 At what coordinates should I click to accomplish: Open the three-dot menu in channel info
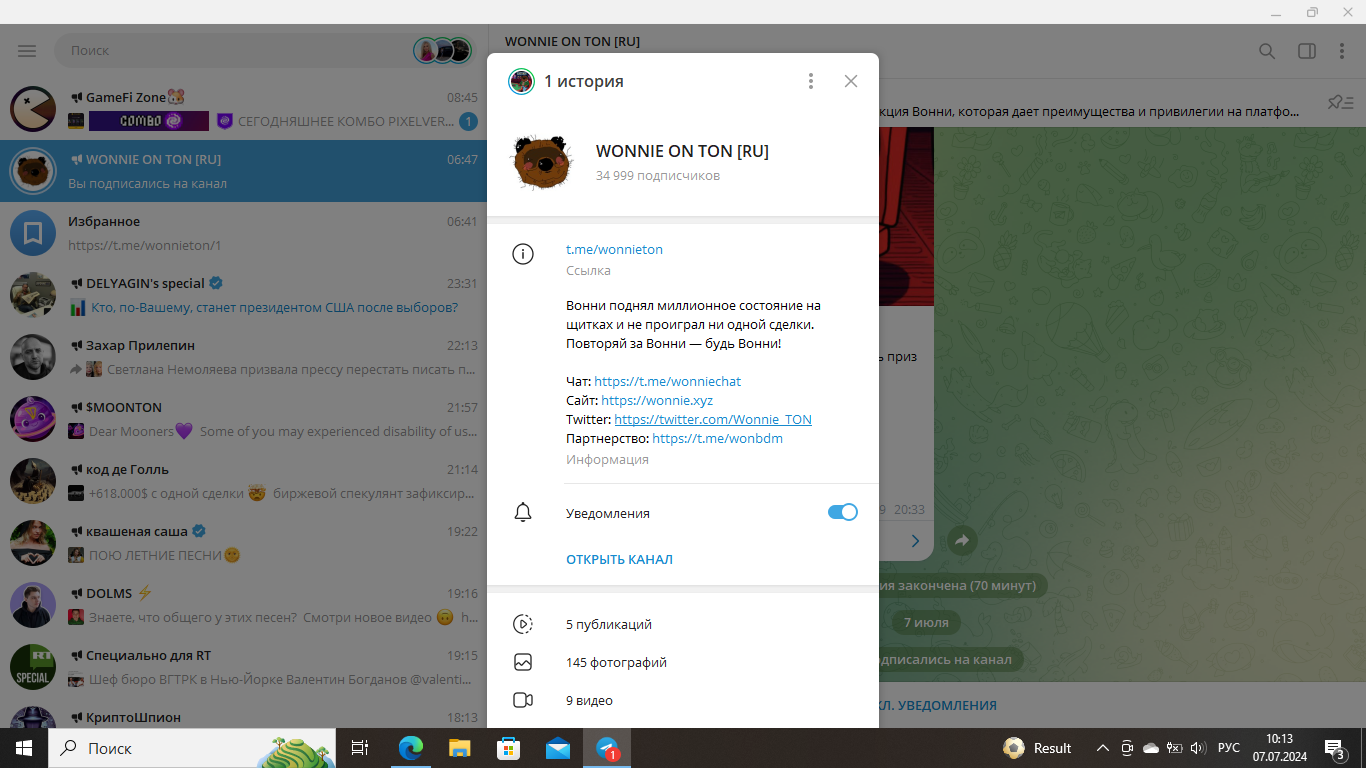coord(811,81)
